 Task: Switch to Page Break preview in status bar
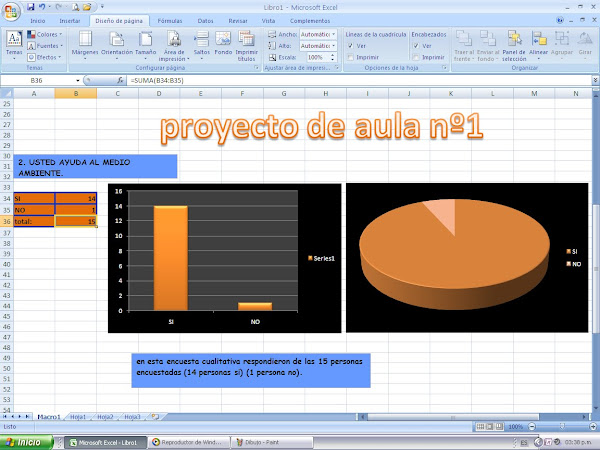click(499, 427)
